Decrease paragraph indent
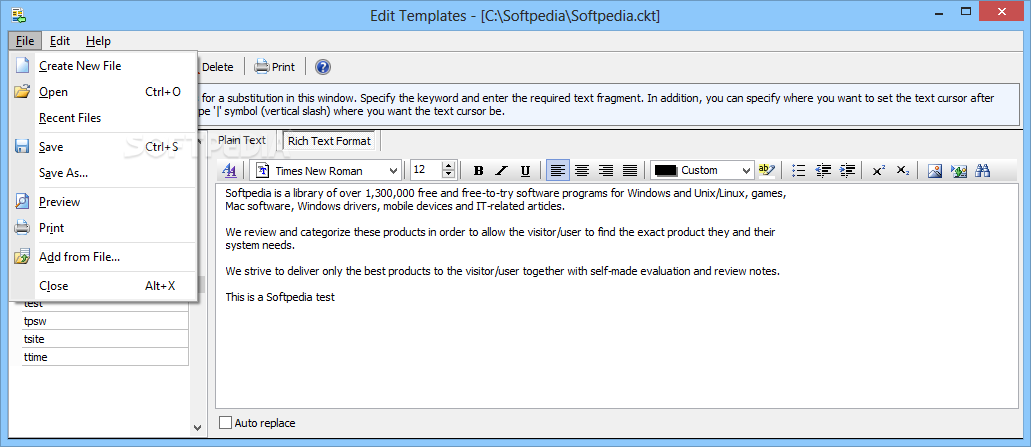1031x447 pixels. [x=823, y=171]
